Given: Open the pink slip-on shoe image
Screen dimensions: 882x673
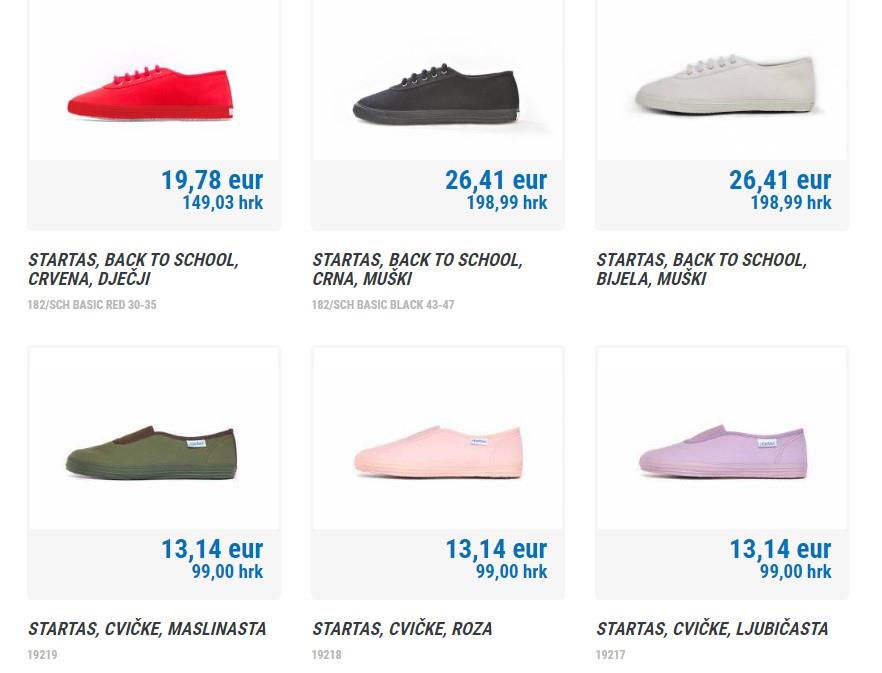Looking at the screenshot, I should pyautogui.click(x=438, y=452).
